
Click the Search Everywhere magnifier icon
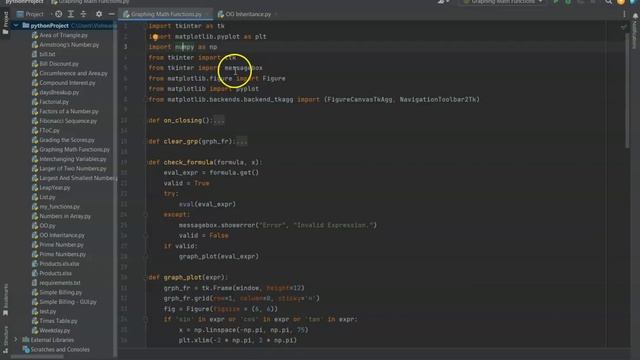(608, 2)
